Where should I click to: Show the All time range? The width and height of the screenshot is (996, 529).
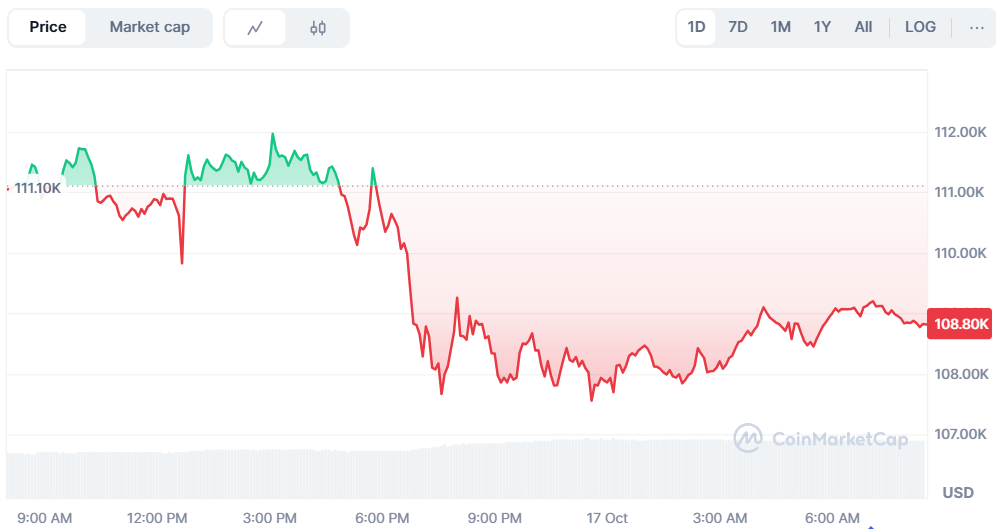point(863,27)
